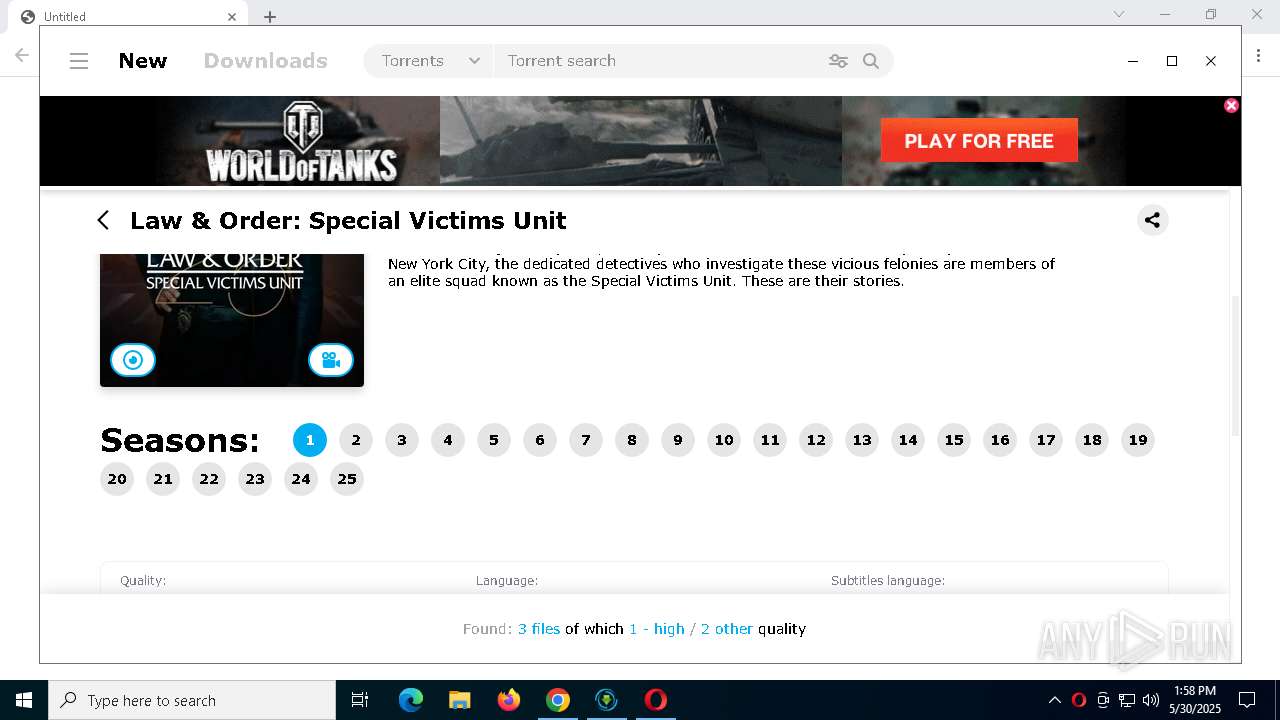Open the clock showing 1:58 PM
The height and width of the screenshot is (720, 1280).
tap(1195, 700)
